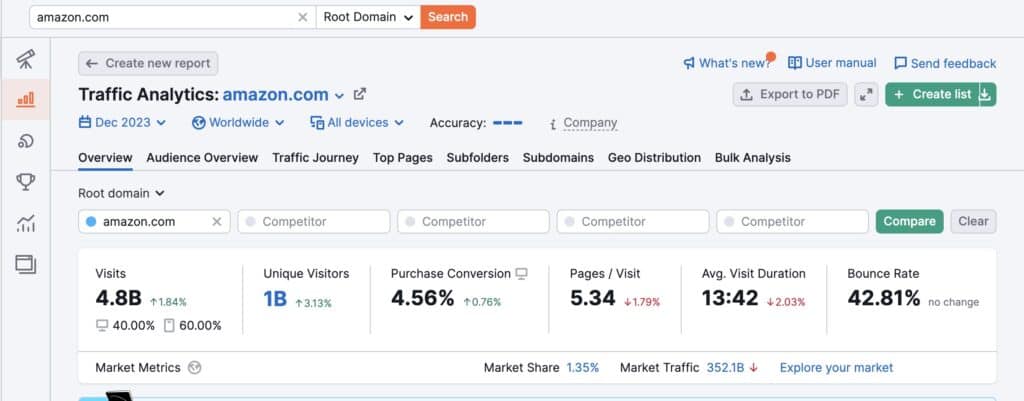1024x401 pixels.
Task: Click the red down arrow next to 352.1B
Action: click(754, 368)
